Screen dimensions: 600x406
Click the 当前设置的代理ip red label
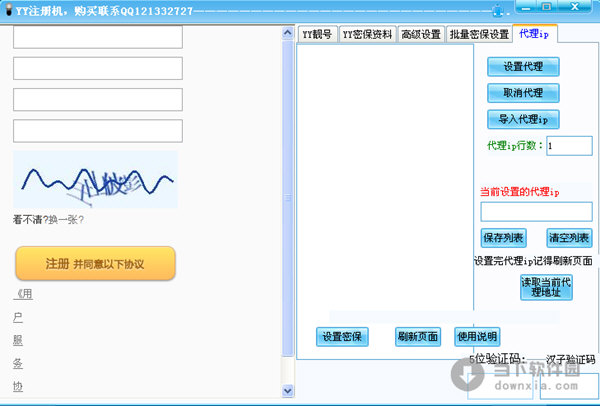(x=520, y=192)
